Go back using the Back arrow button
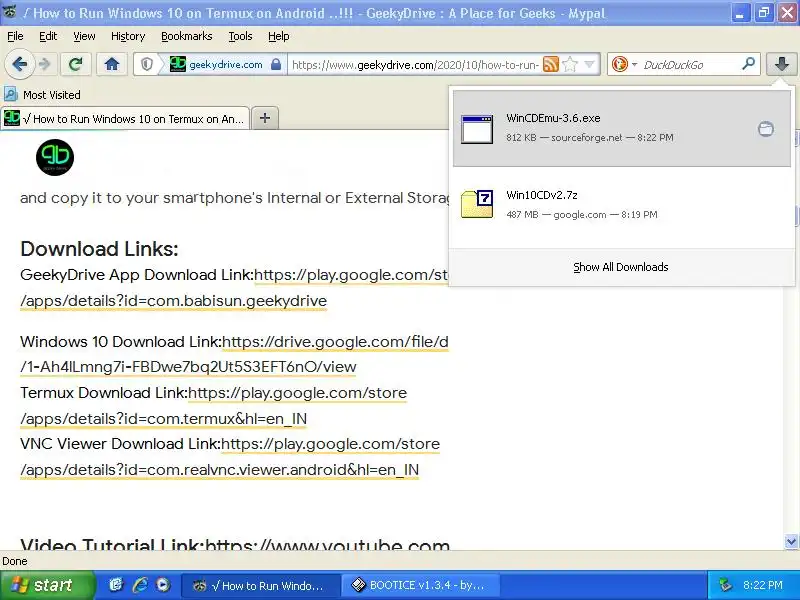This screenshot has width=800, height=600. point(19,64)
